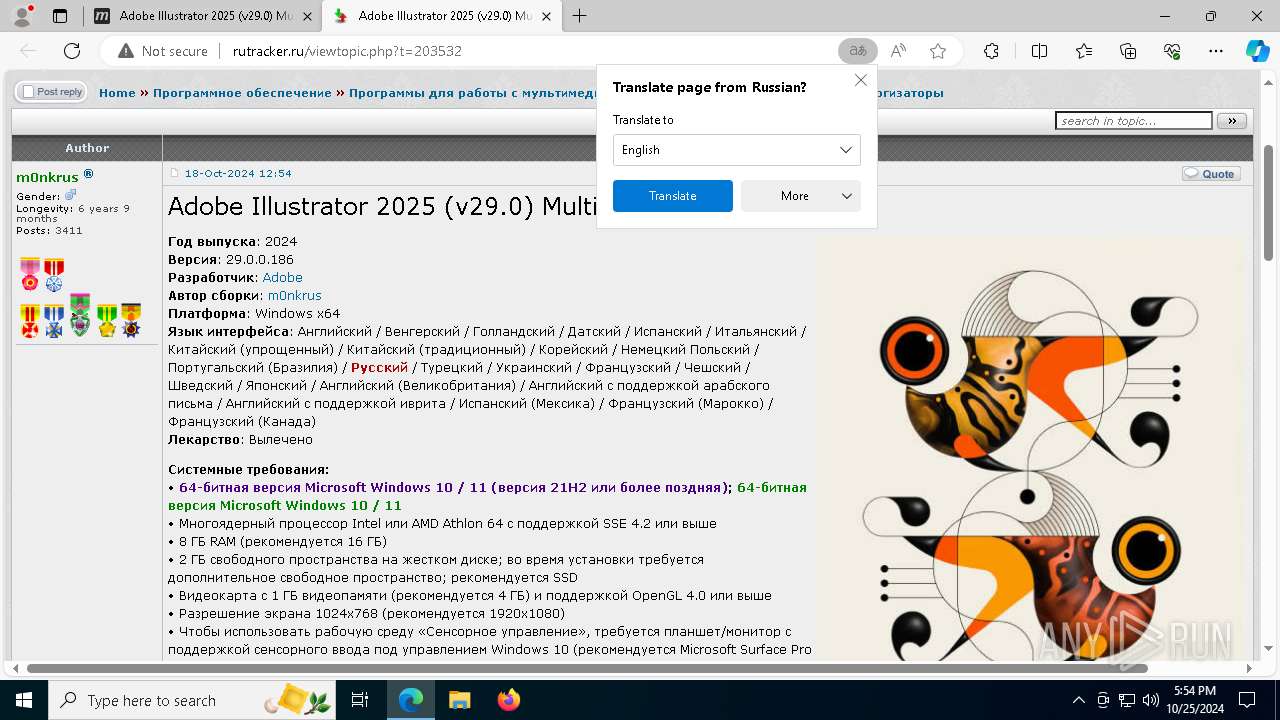Click the vertical page scrollbar
Screen dimensions: 1280x720
point(1268,204)
